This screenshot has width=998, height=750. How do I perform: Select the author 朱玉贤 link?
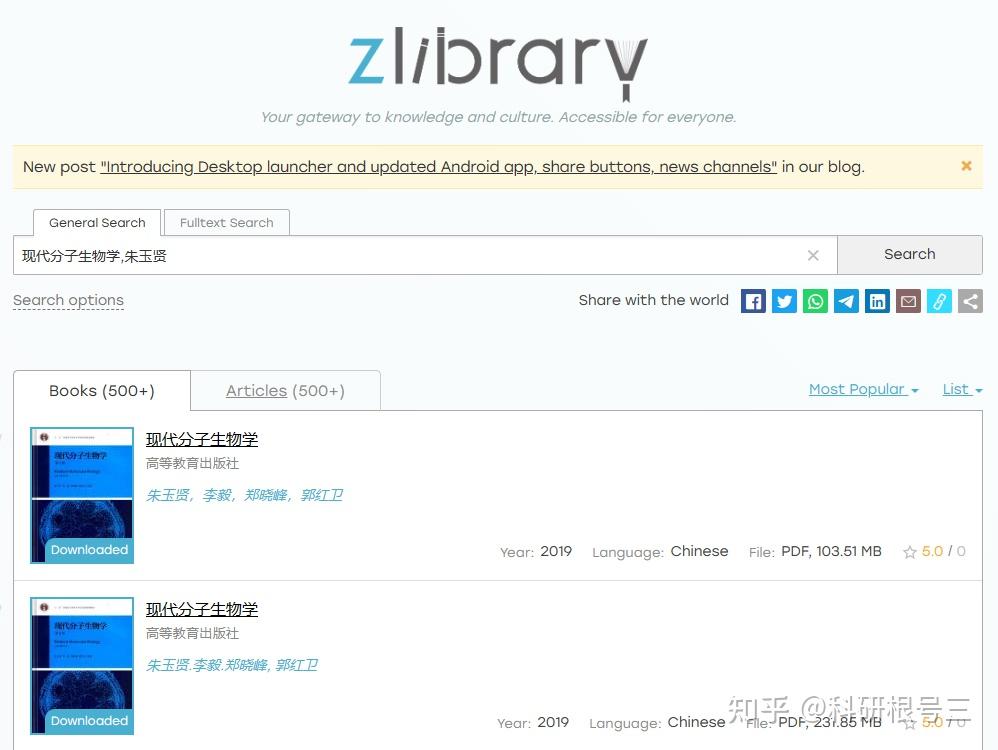pos(167,495)
